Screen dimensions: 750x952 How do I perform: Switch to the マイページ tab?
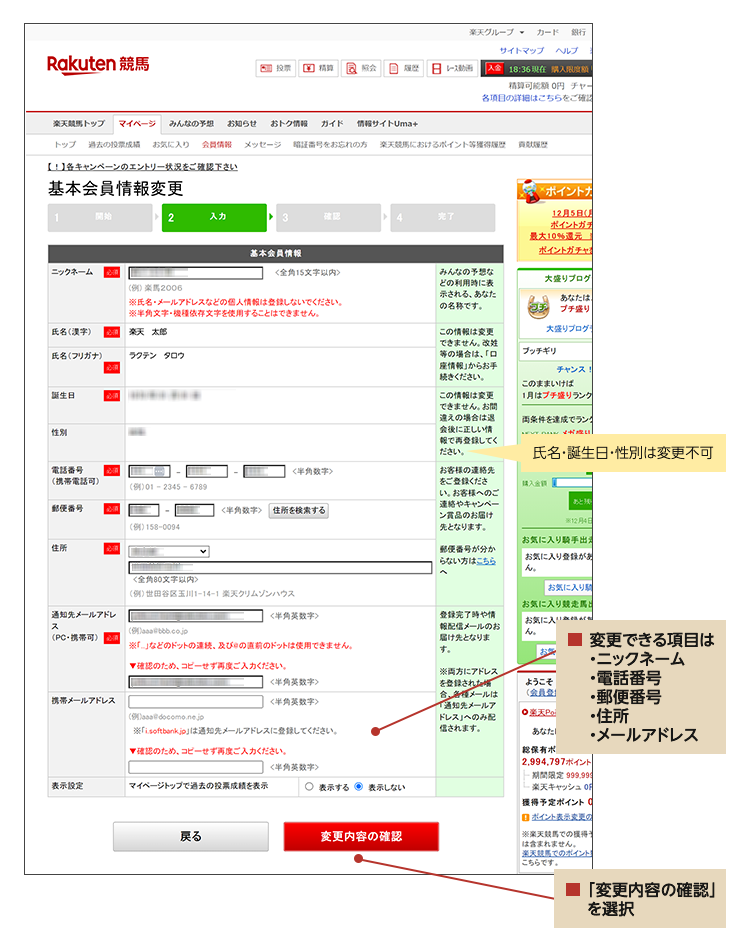pyautogui.click(x=137, y=124)
